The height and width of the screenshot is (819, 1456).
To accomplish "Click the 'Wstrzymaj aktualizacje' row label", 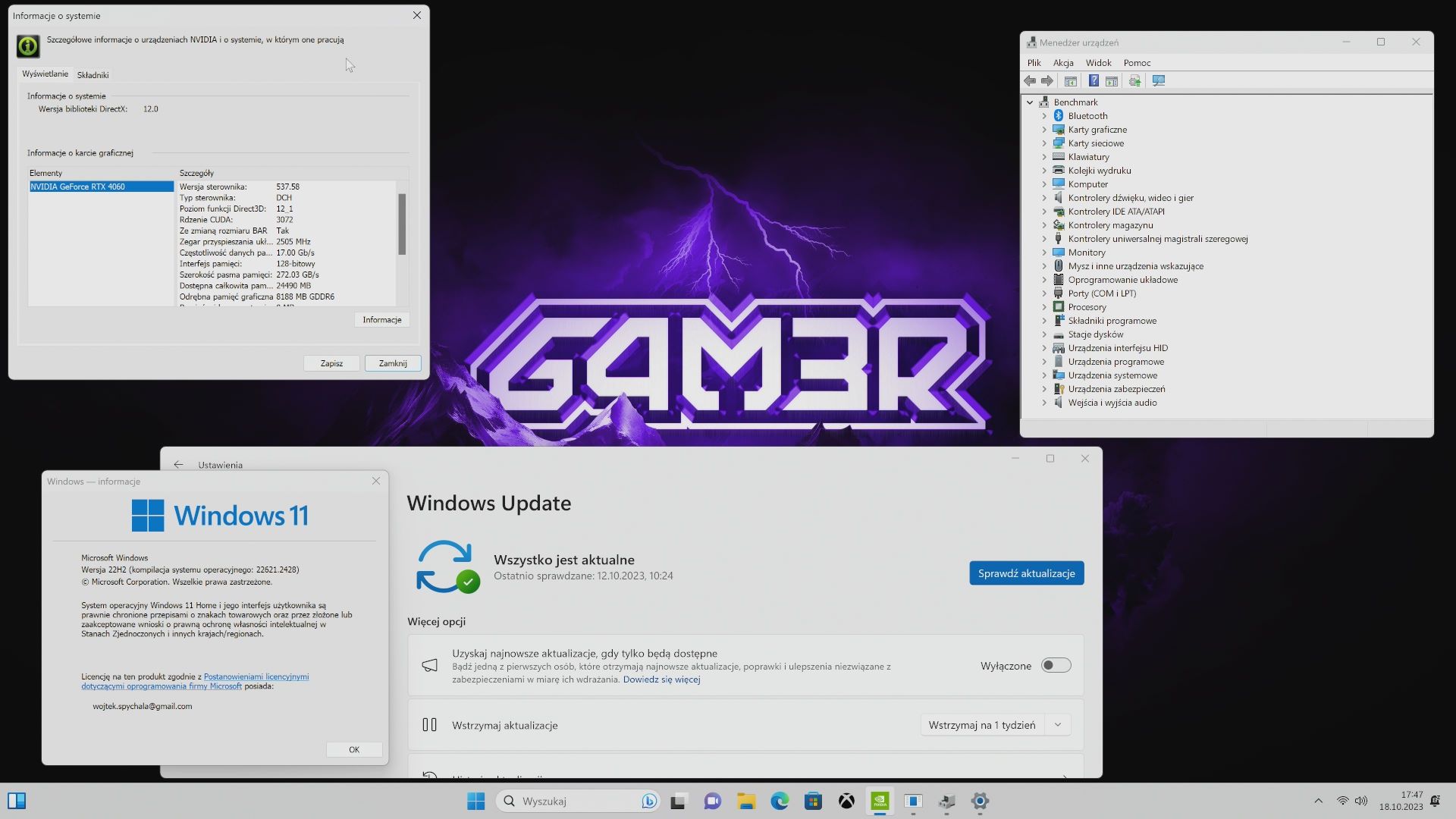I will click(x=504, y=726).
